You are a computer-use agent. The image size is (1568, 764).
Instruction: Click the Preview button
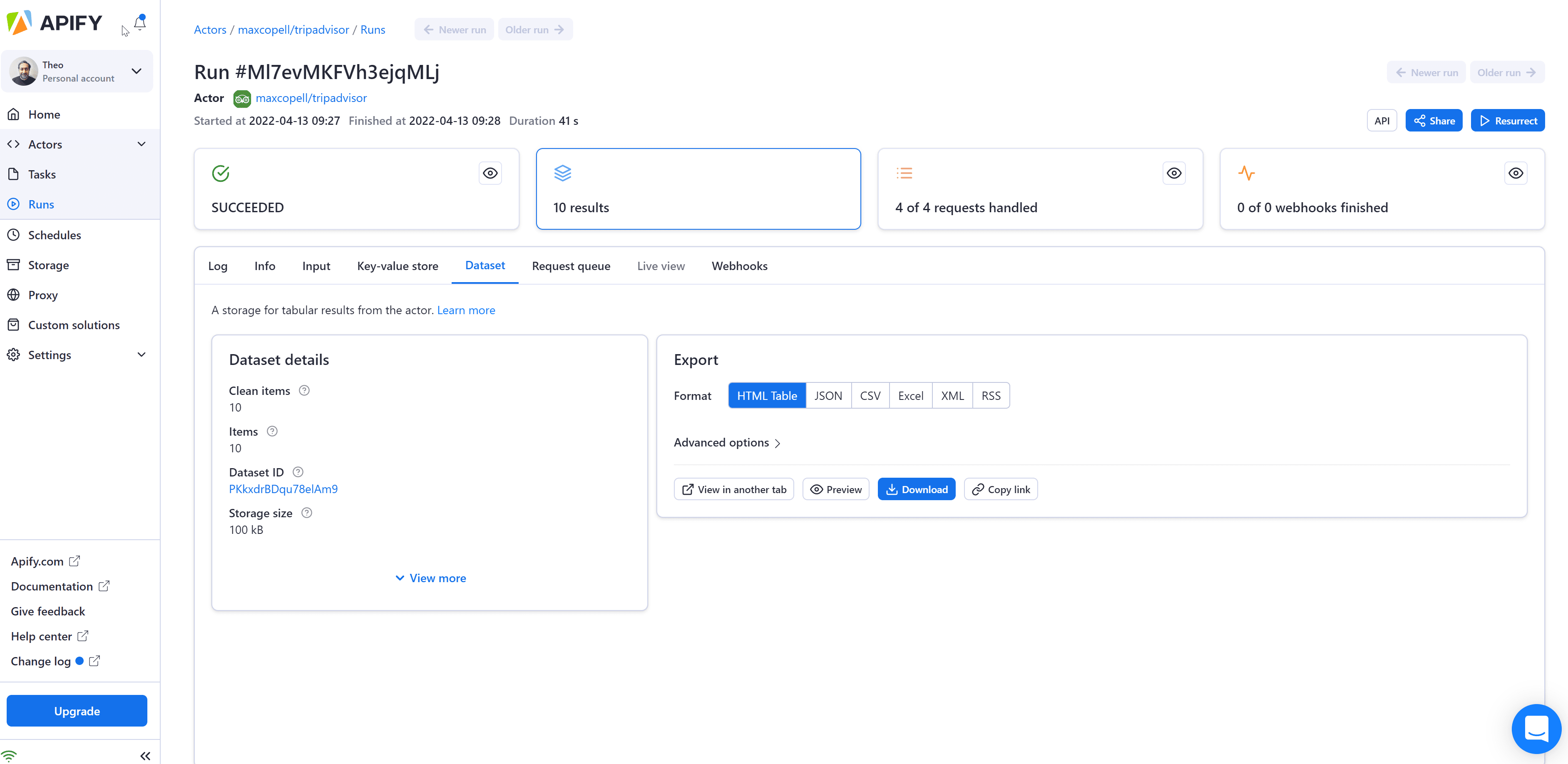[x=836, y=489]
